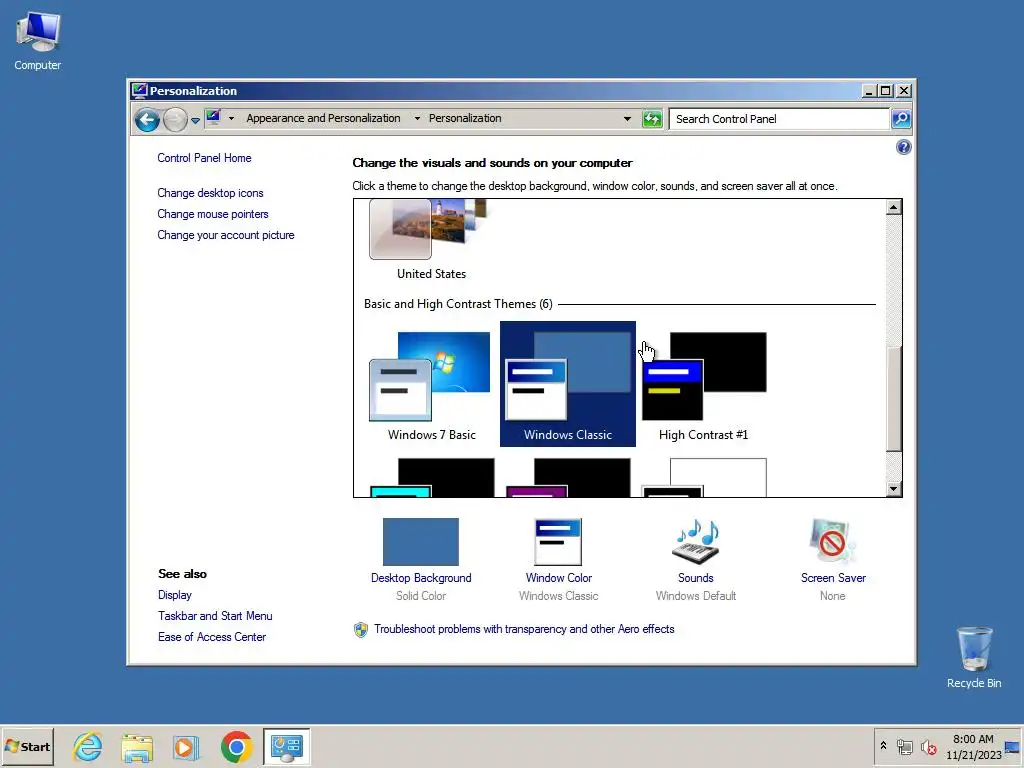Click the Window Color link

coord(558,578)
